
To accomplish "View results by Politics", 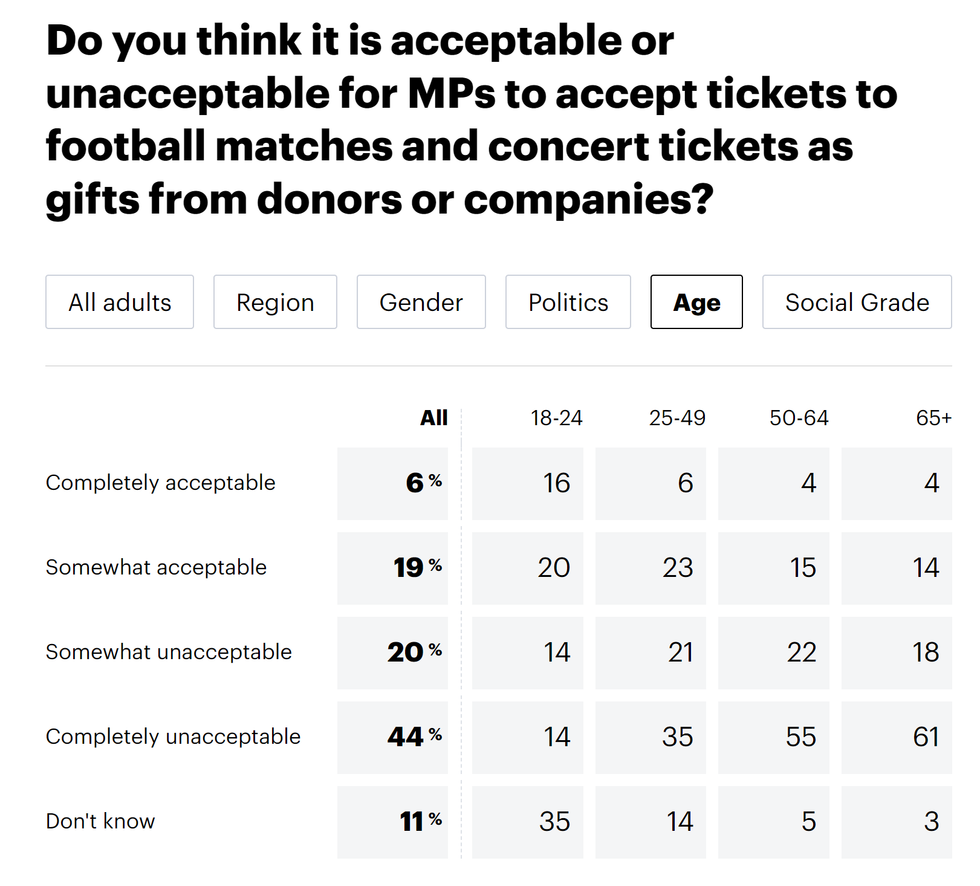I will 568,301.
